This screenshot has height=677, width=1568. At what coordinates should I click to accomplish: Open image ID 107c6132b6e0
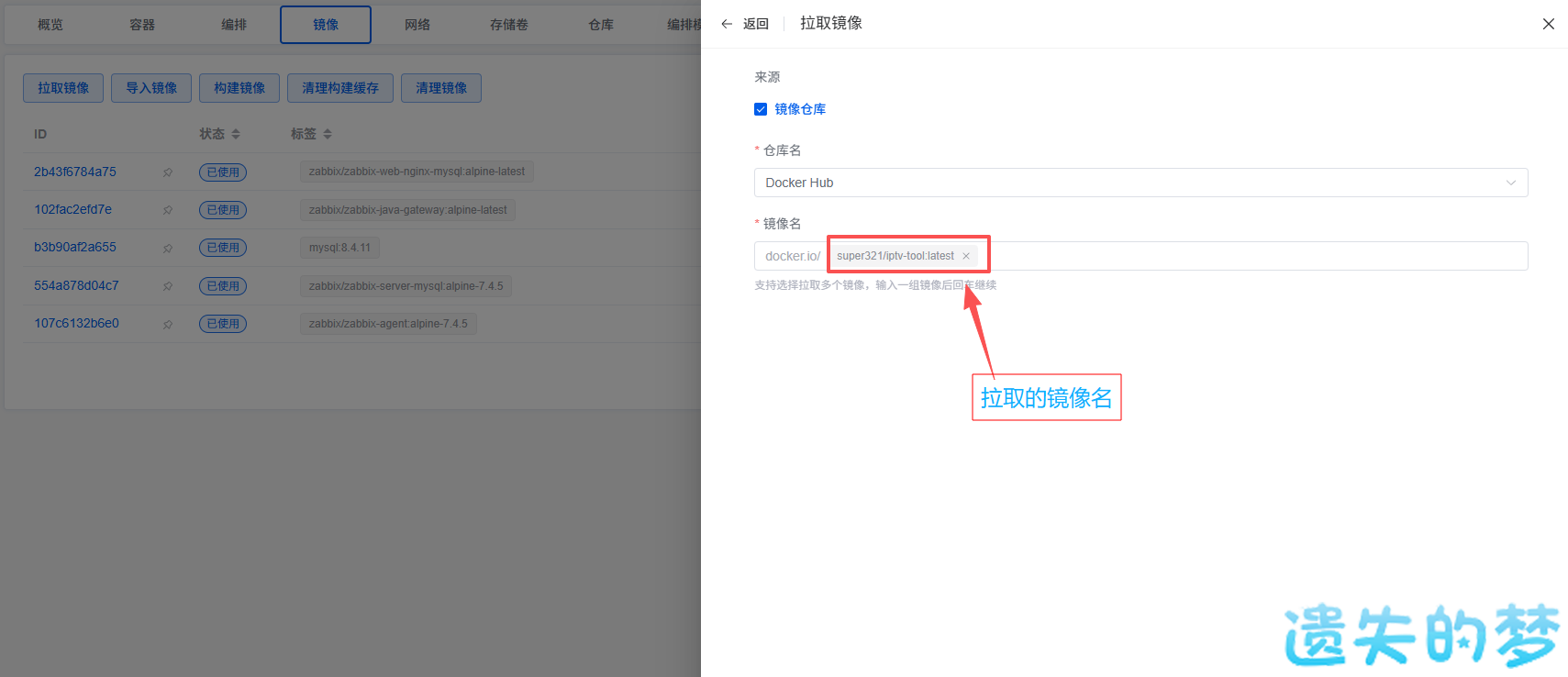(x=76, y=323)
